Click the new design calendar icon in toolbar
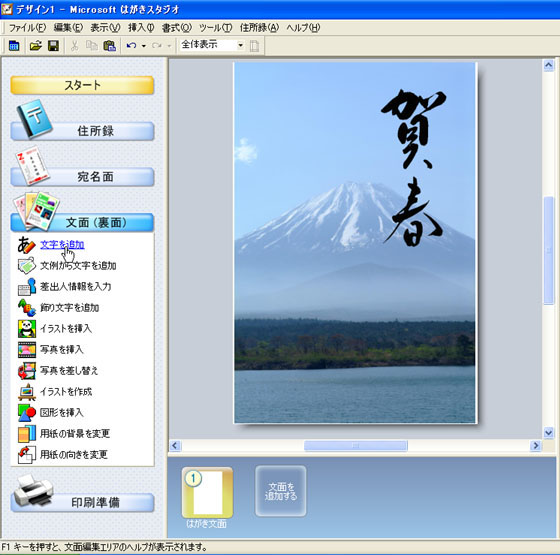The width and height of the screenshot is (560, 555). [14, 46]
